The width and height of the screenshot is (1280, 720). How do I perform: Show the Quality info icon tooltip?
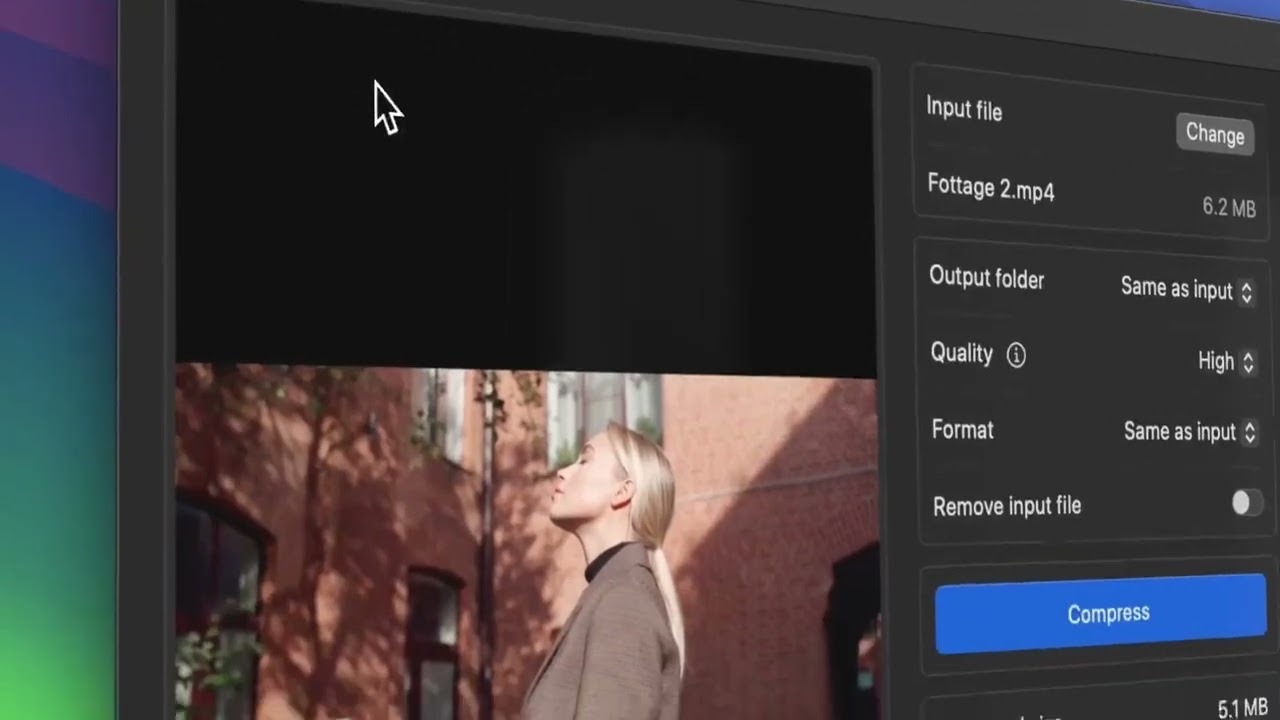point(1016,355)
